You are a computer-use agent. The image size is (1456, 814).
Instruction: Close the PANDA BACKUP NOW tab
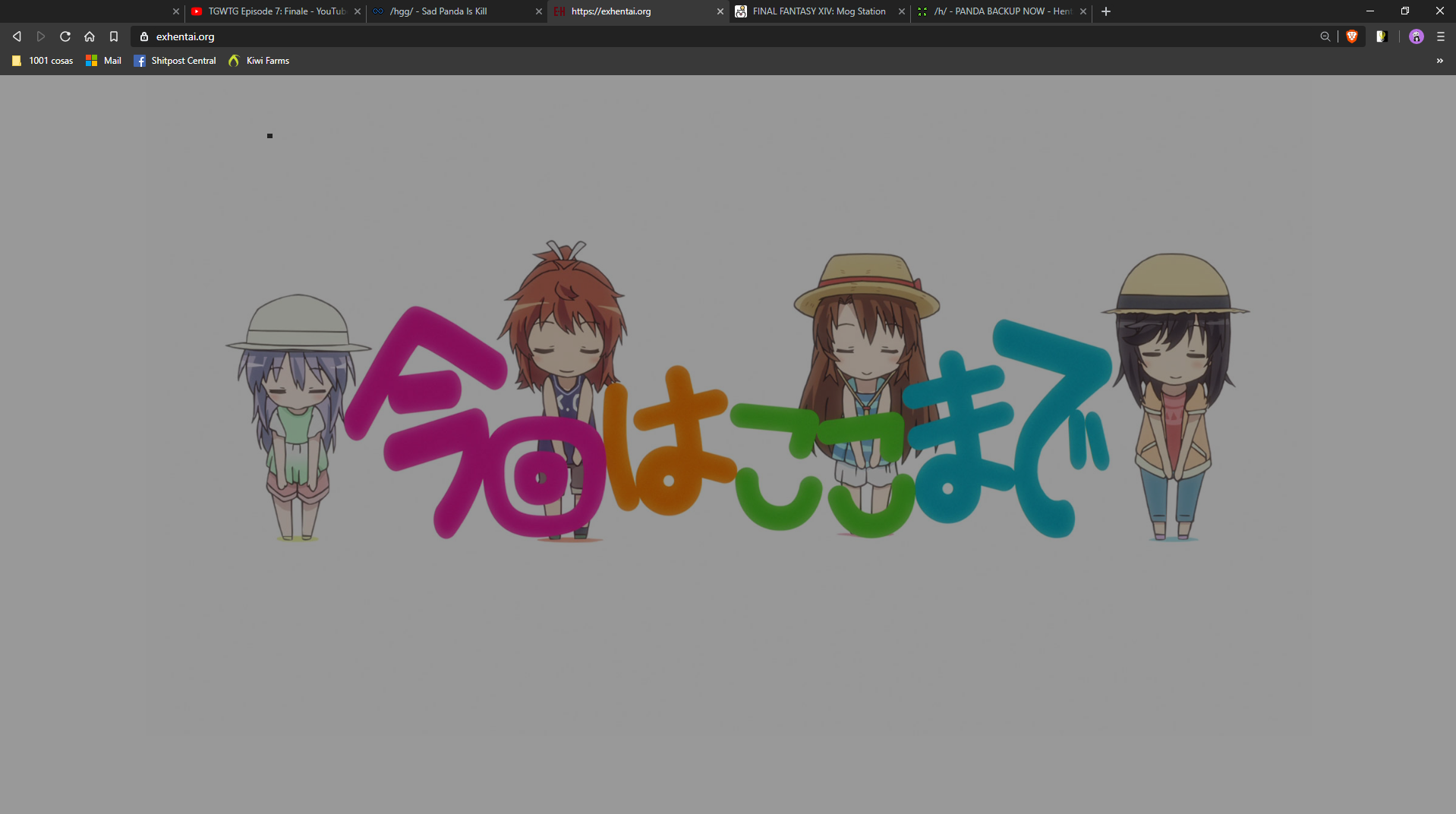(x=1083, y=11)
